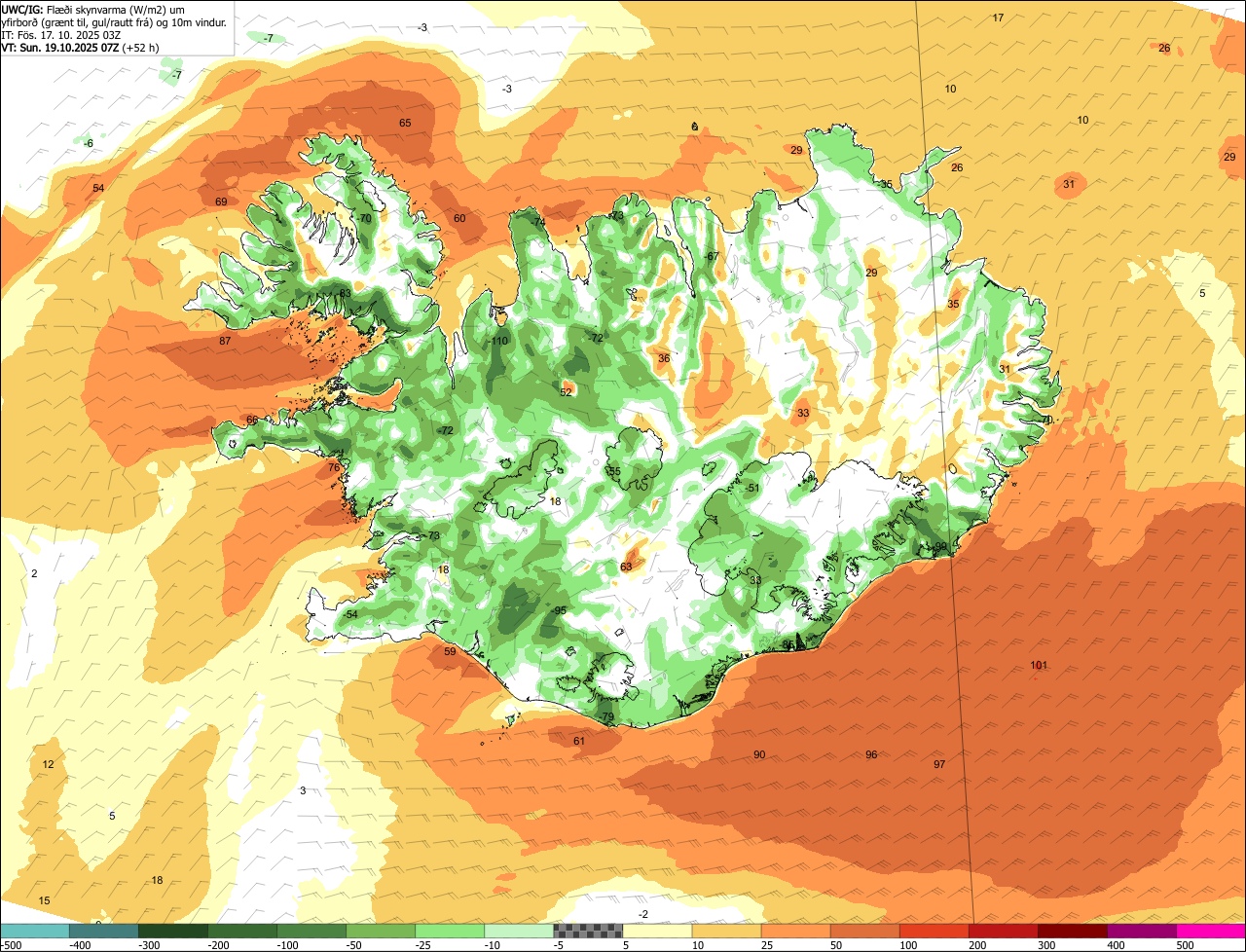Click the map value 90 south of Iceland
1246x952 pixels.
(759, 754)
